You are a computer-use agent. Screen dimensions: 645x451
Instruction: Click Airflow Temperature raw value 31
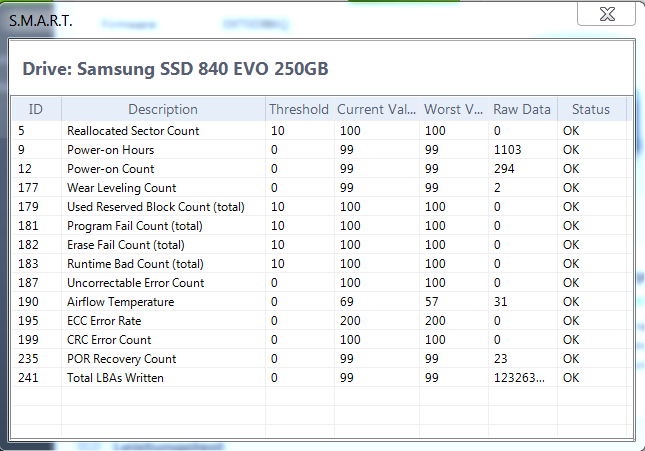pos(501,302)
